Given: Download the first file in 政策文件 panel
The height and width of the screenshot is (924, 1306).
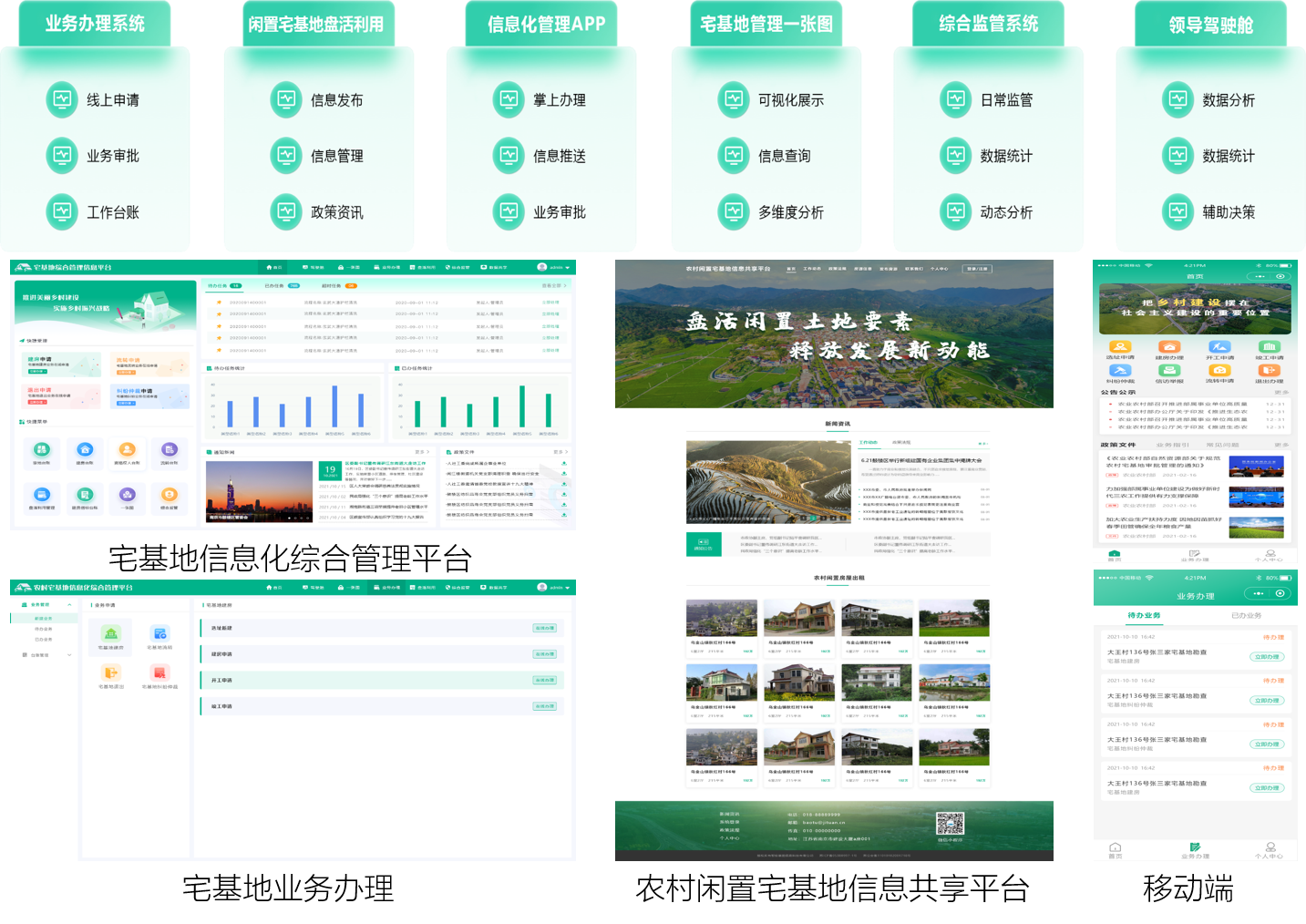Looking at the screenshot, I should tap(564, 463).
